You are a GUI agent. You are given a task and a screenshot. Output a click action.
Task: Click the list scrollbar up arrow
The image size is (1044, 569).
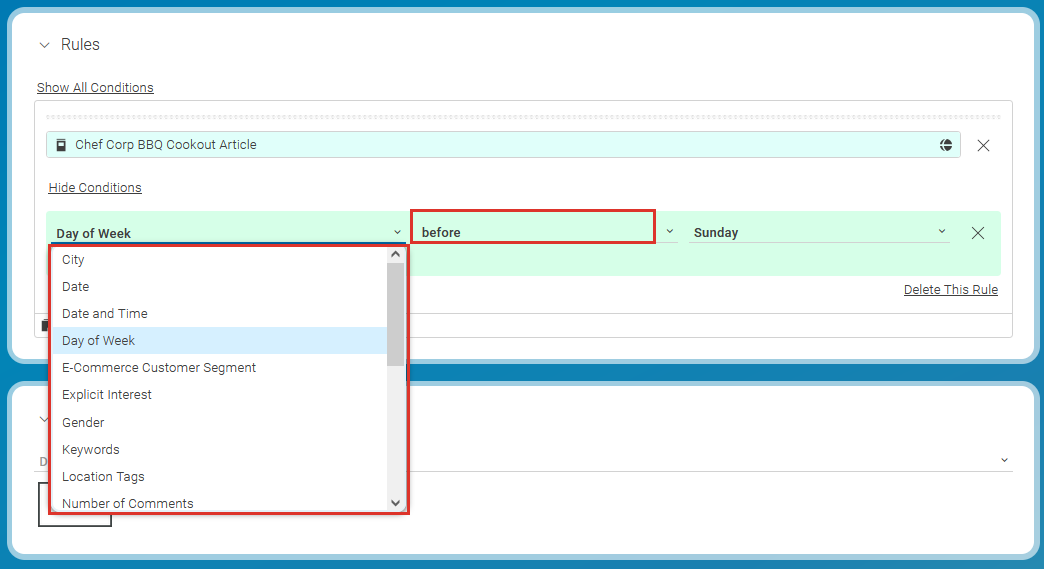(395, 254)
